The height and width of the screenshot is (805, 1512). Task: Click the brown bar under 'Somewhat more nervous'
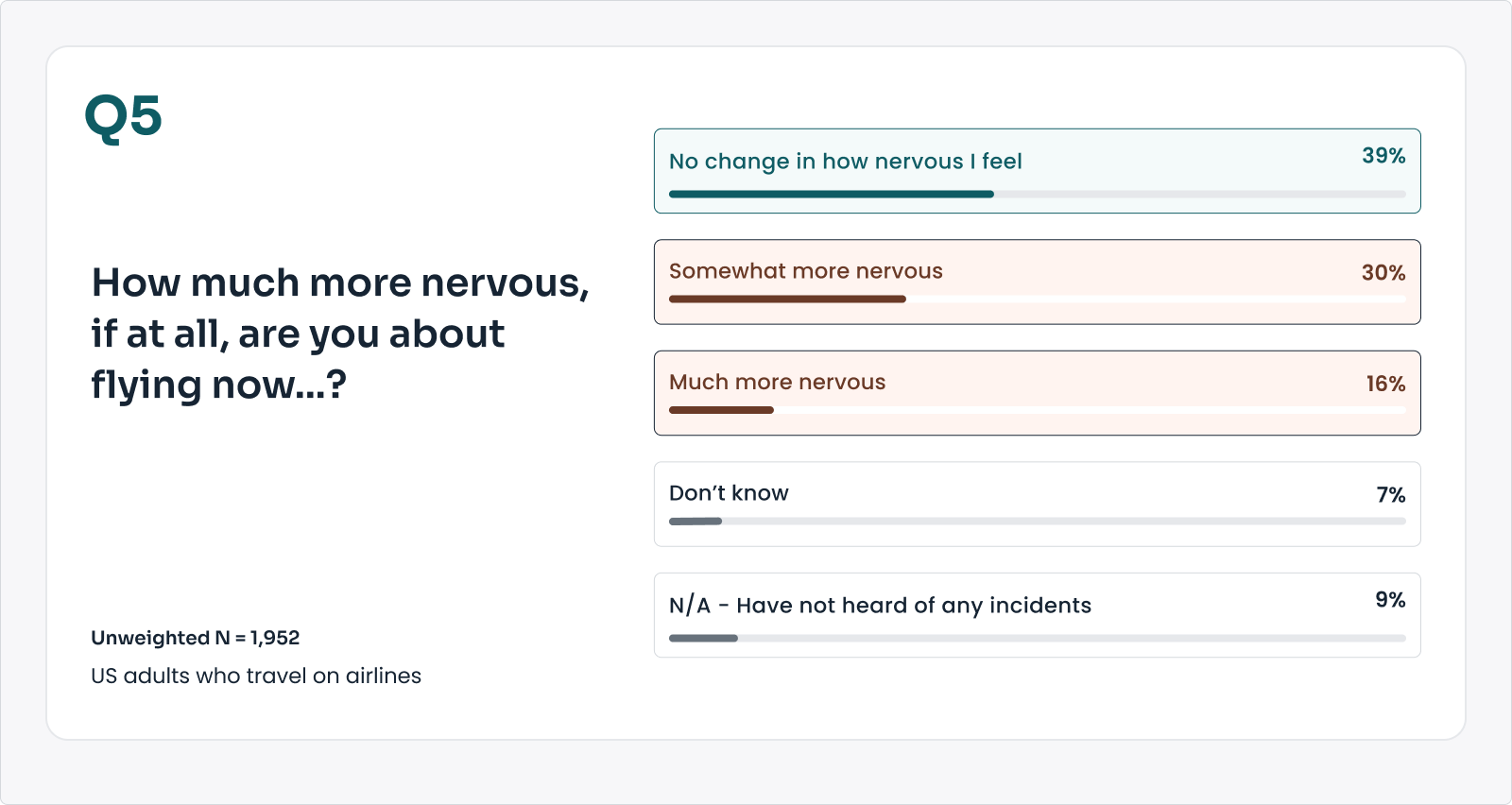tap(787, 300)
